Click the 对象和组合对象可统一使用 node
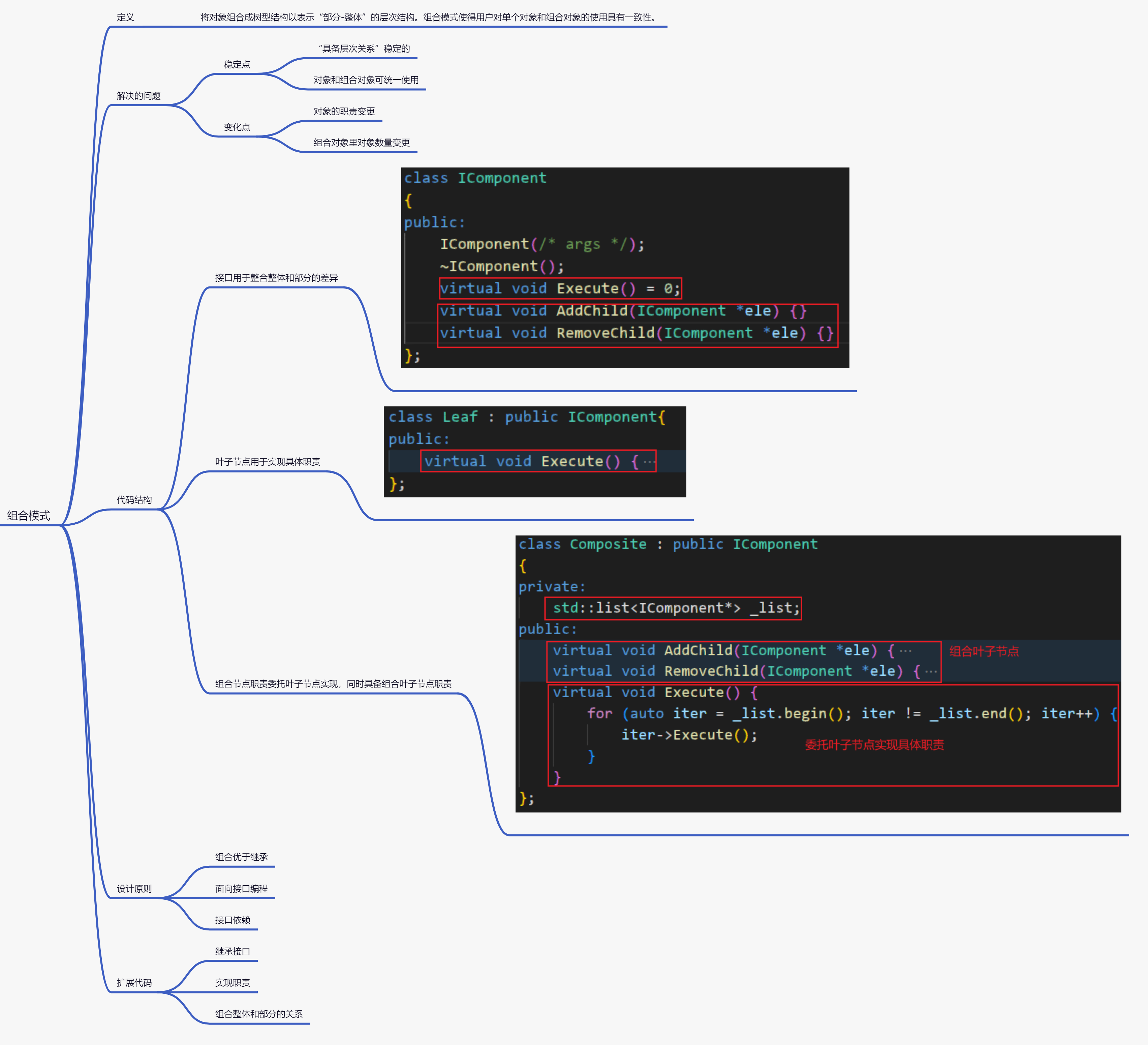The image size is (1148, 1045). (x=366, y=80)
